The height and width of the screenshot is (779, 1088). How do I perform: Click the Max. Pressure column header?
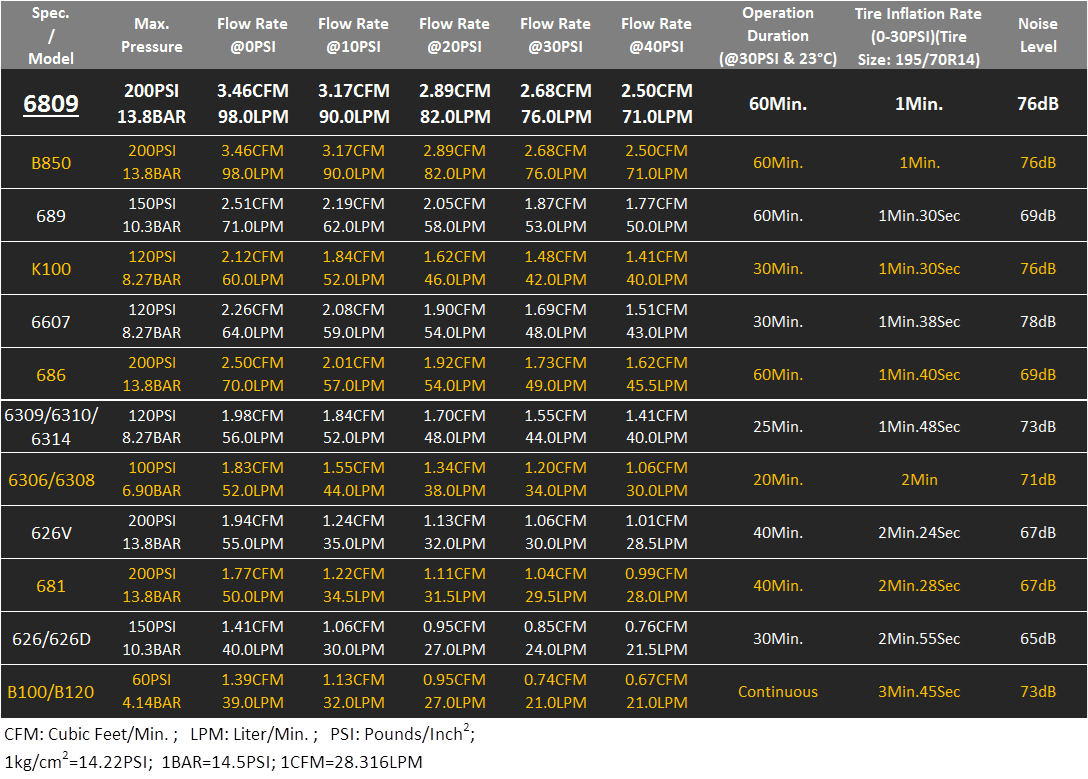coord(152,35)
